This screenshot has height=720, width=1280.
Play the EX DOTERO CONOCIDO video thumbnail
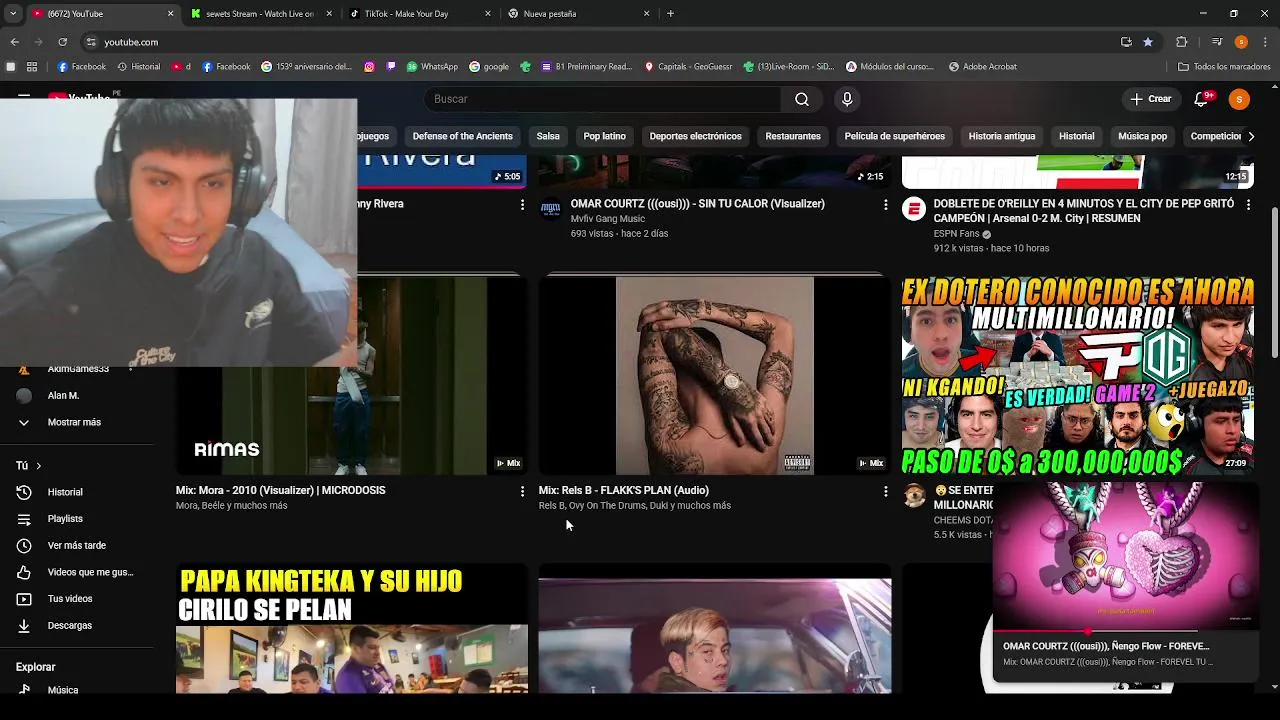[1078, 375]
